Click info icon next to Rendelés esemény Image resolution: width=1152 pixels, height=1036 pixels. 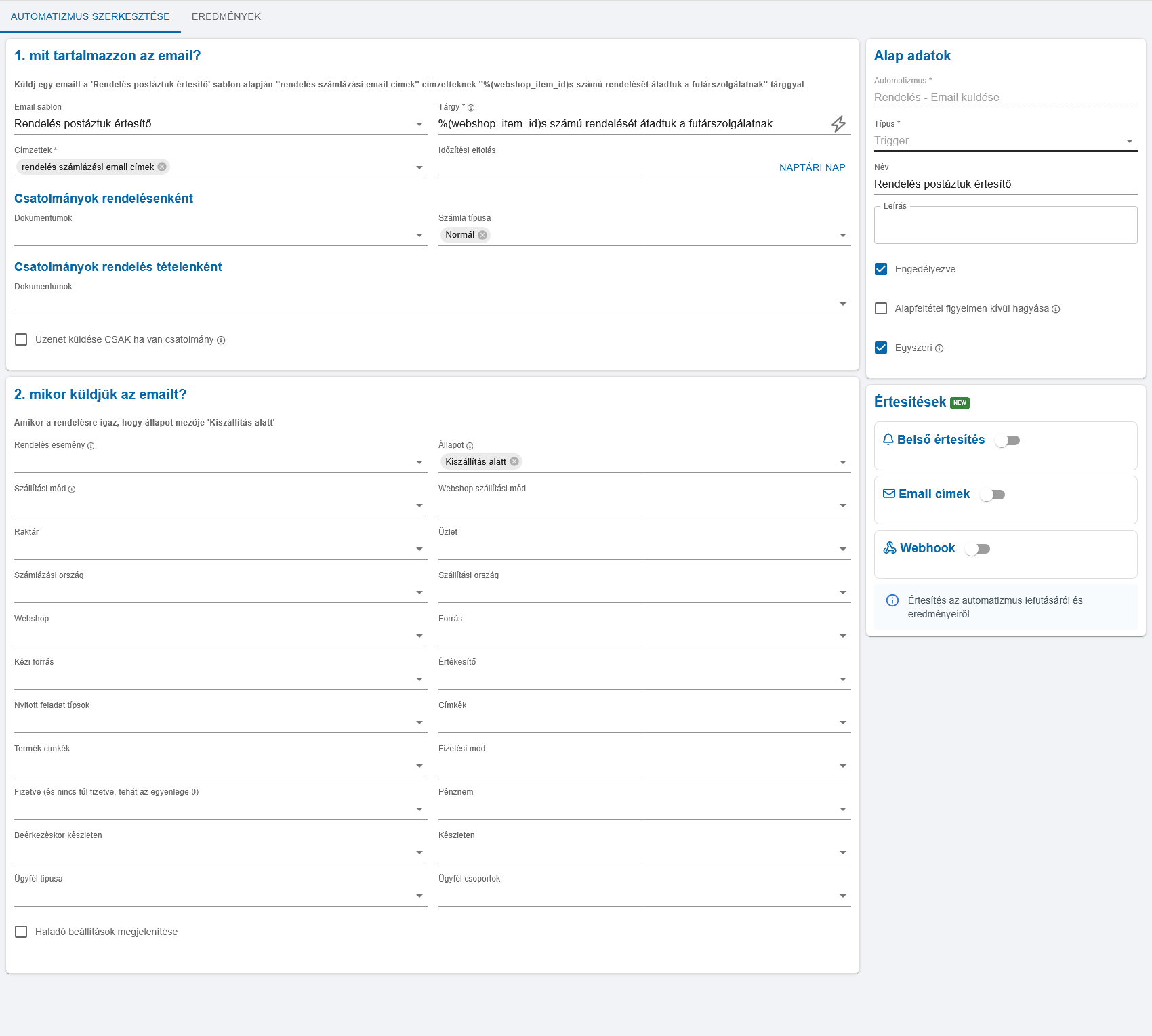91,446
